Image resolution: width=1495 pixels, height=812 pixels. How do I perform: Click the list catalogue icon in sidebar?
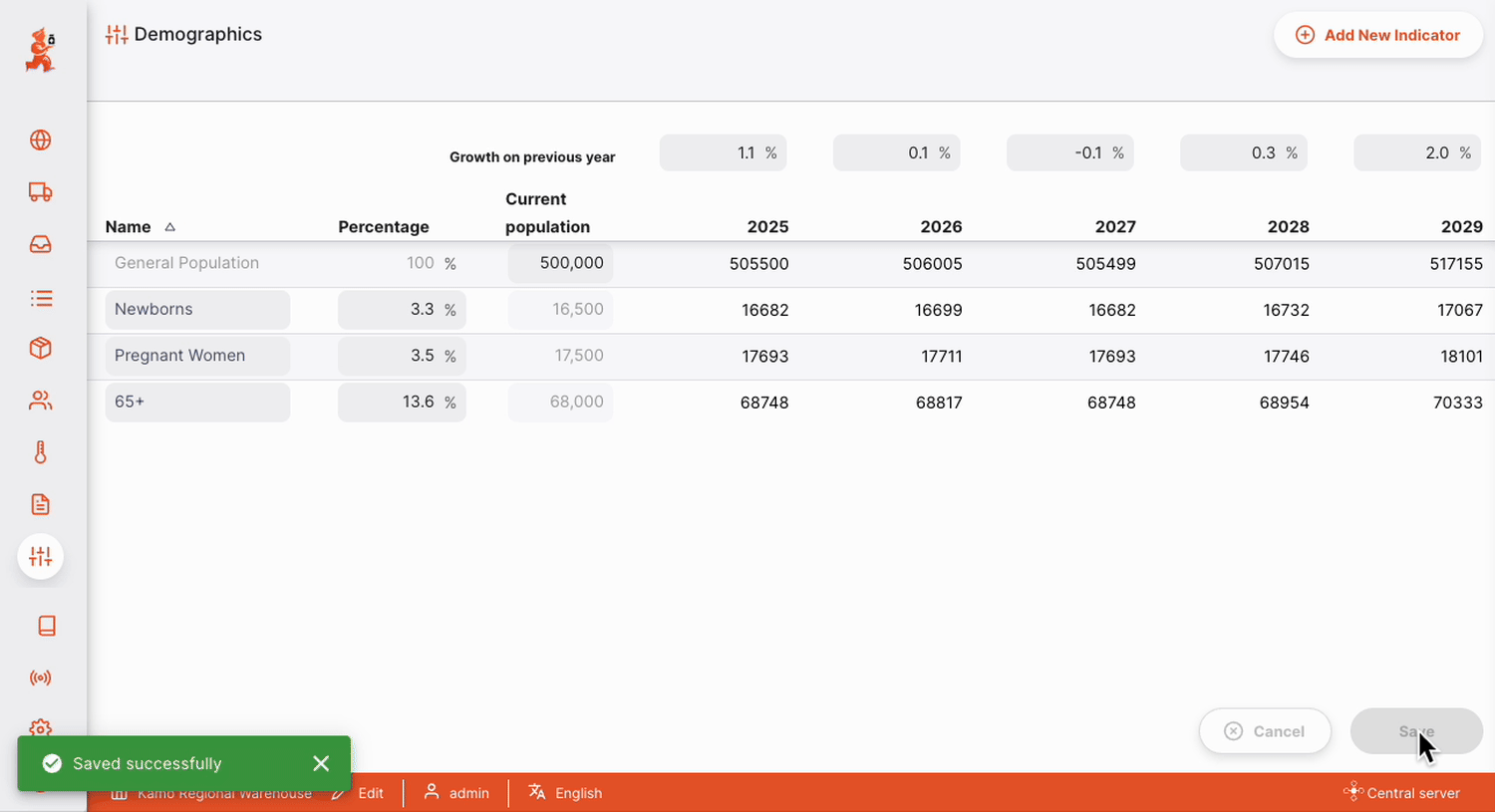40,298
